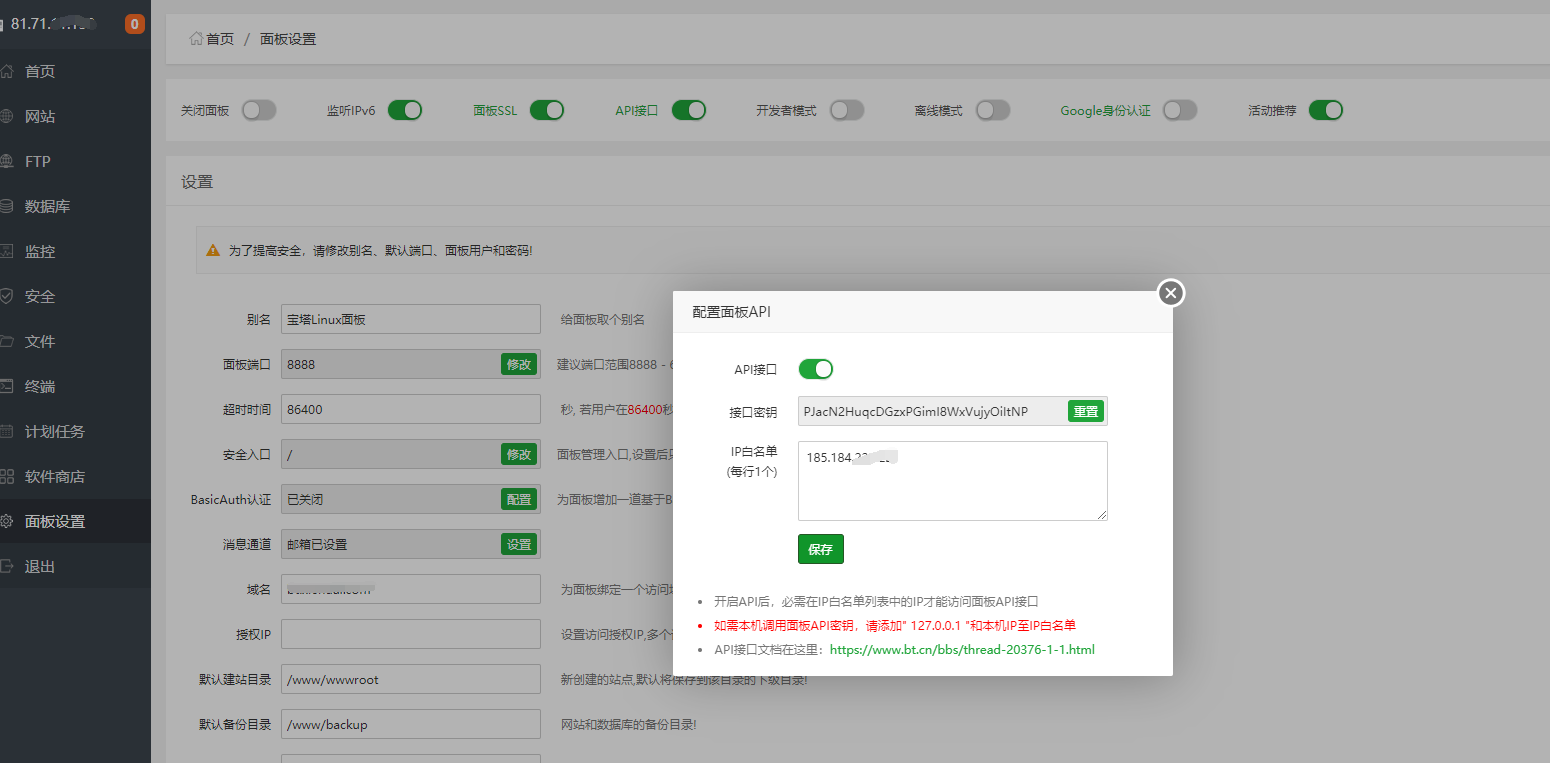
Task: Click the orange warning triangle icon
Action: point(213,249)
